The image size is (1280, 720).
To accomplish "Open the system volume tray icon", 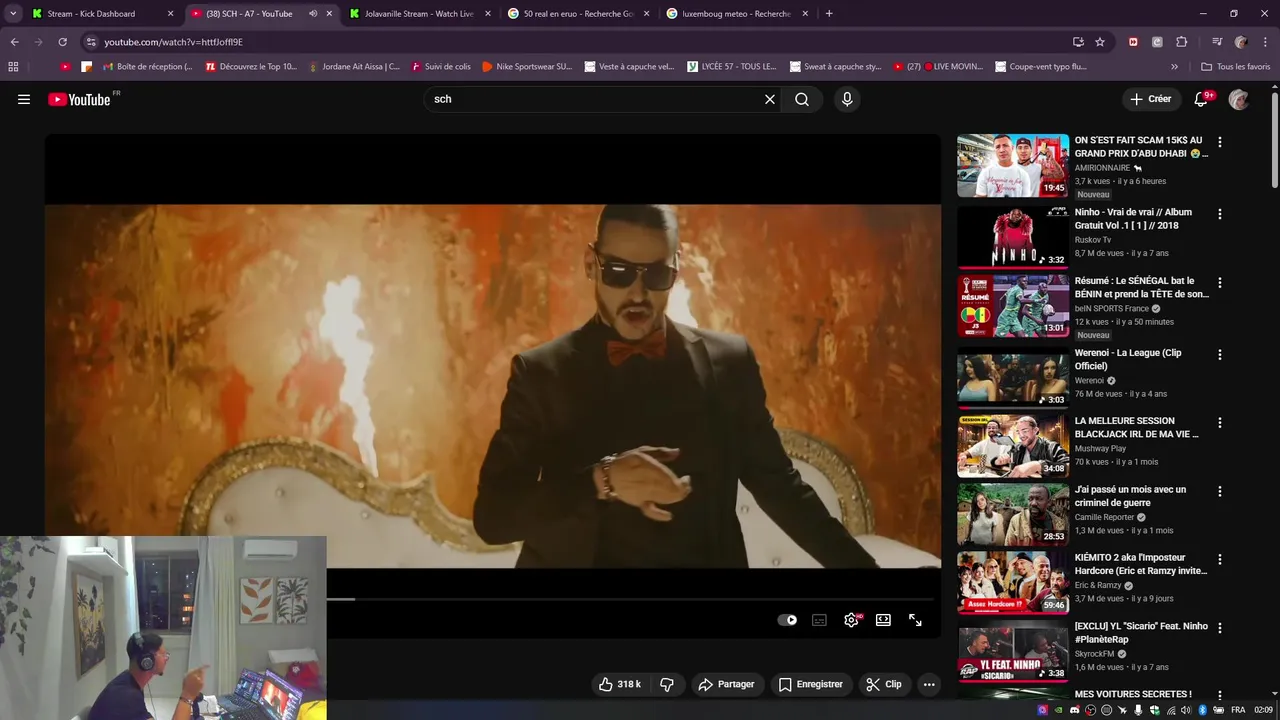I will (1186, 710).
